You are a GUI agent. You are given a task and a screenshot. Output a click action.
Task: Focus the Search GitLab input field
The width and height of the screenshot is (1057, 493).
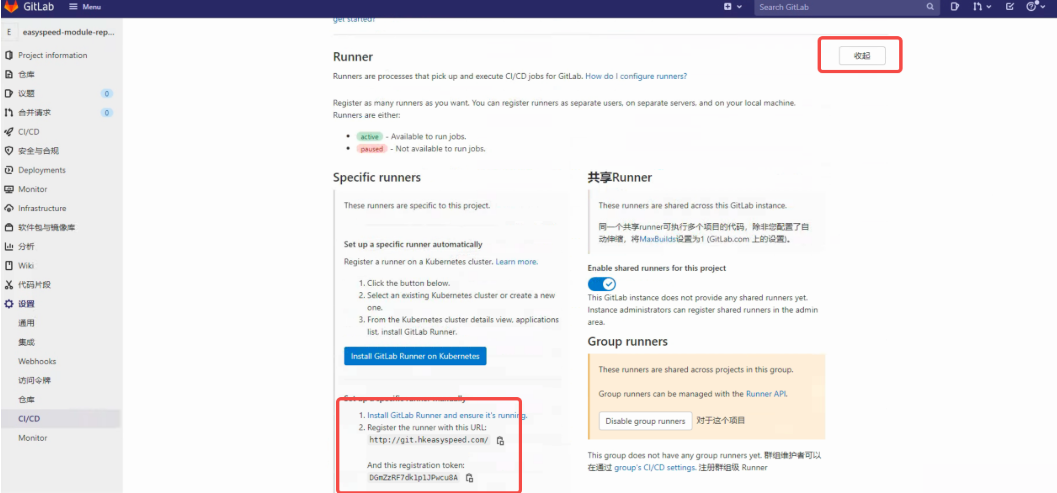(x=839, y=7)
